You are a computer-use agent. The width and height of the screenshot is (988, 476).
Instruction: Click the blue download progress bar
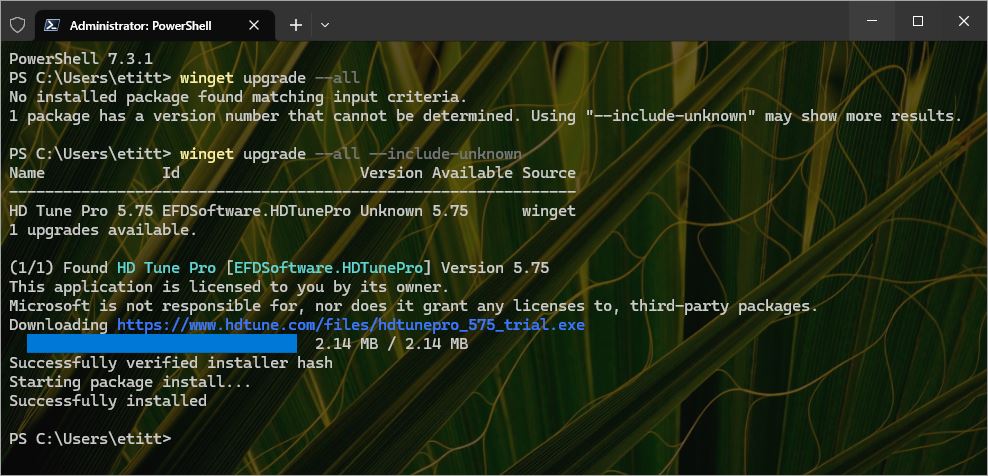point(162,344)
